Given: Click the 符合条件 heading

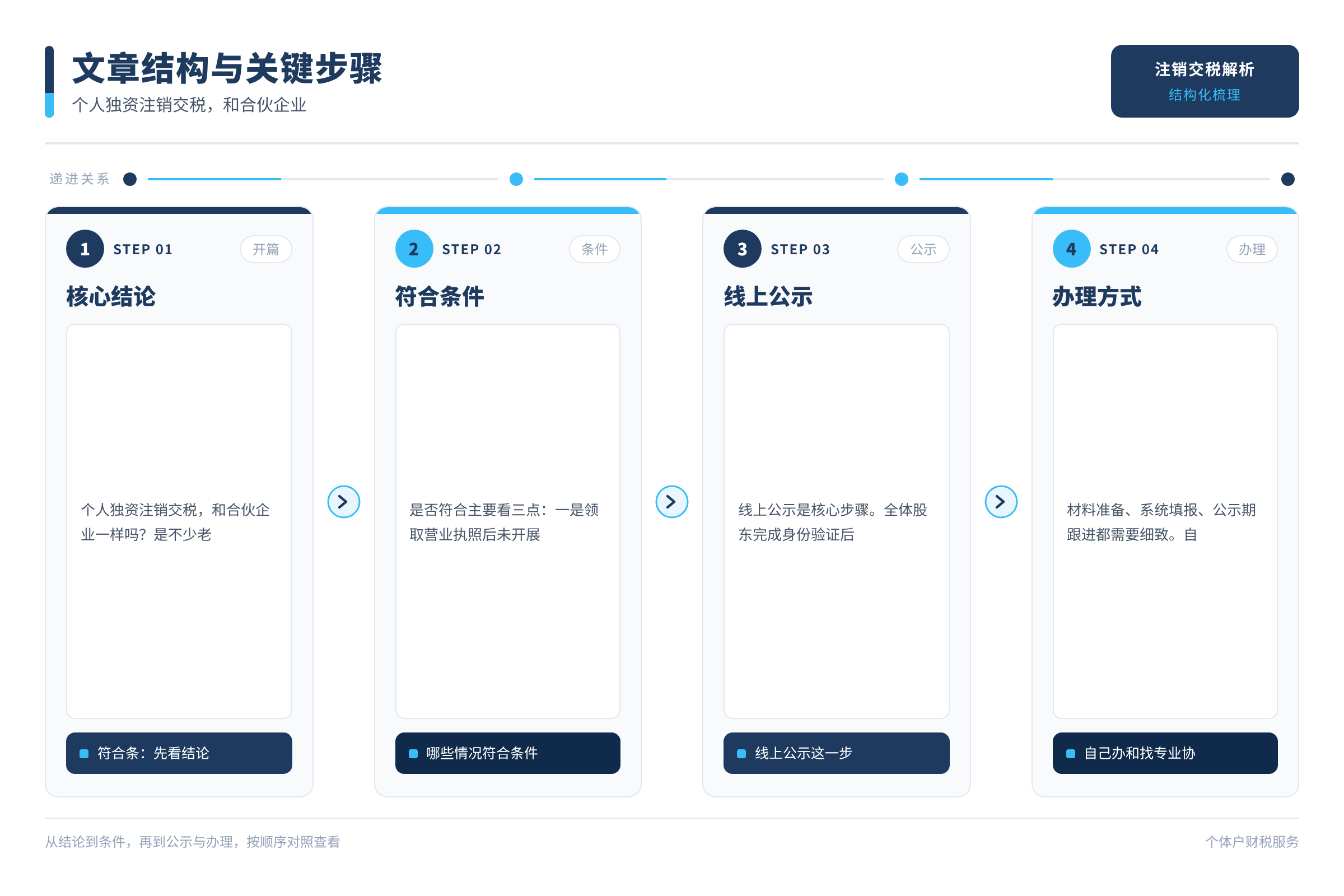Looking at the screenshot, I should tap(440, 297).
